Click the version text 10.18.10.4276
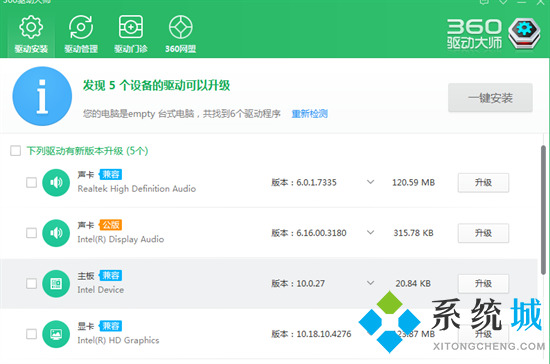The image size is (550, 364). point(324,334)
